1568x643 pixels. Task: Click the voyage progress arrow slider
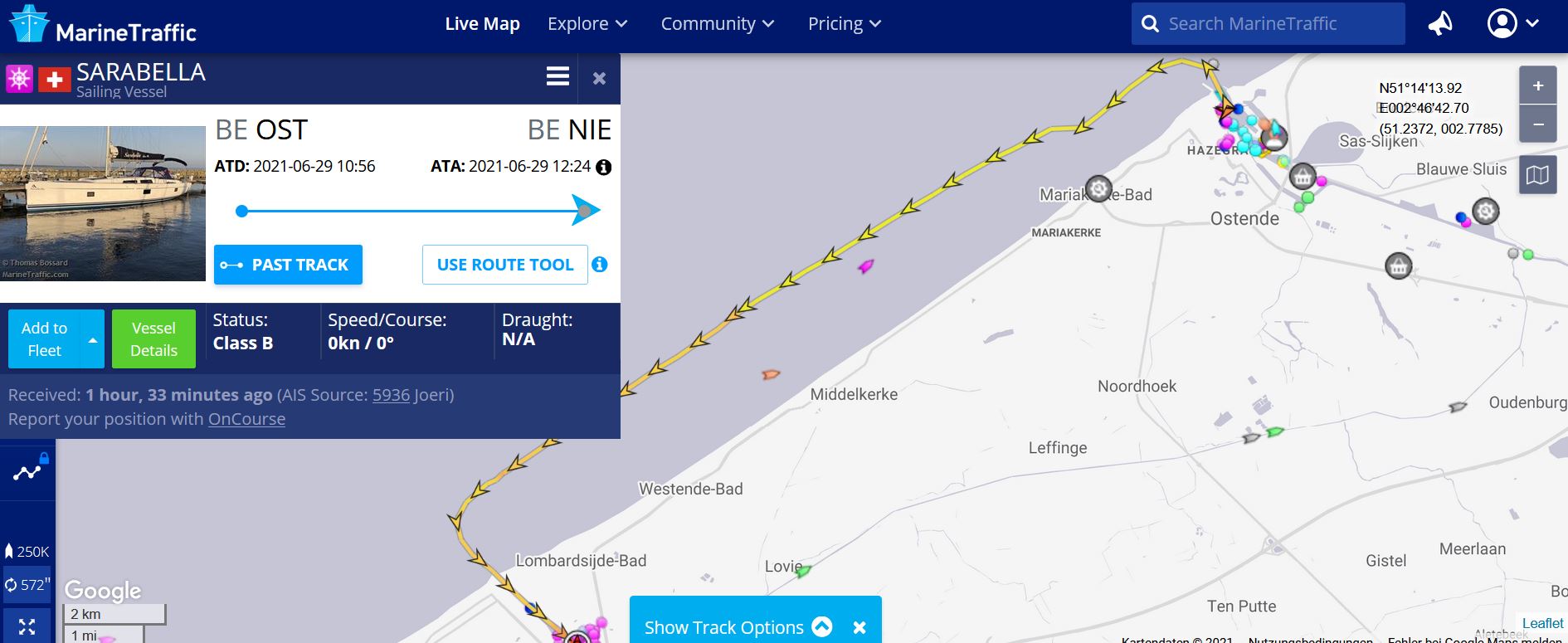[x=585, y=211]
